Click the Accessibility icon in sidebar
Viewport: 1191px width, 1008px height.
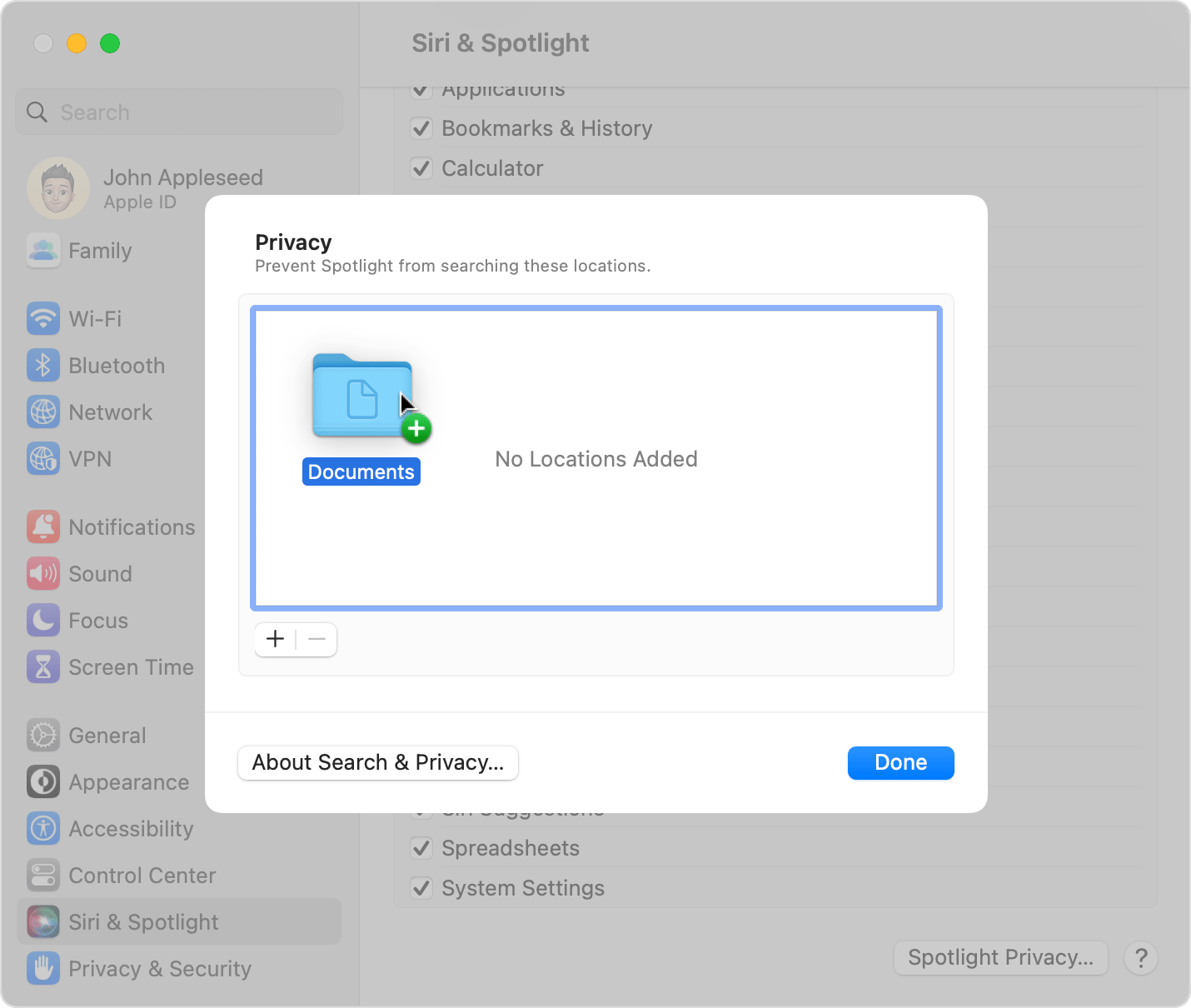click(43, 828)
